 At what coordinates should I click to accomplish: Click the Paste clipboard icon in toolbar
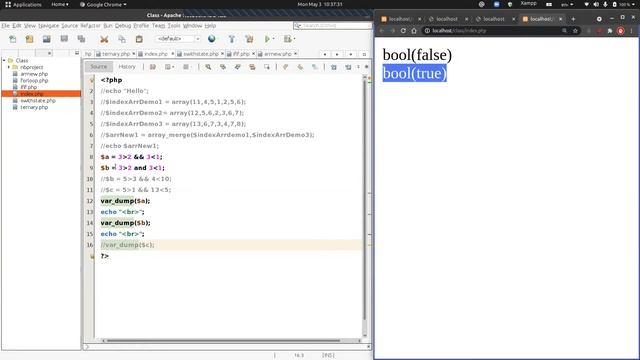(139, 39)
